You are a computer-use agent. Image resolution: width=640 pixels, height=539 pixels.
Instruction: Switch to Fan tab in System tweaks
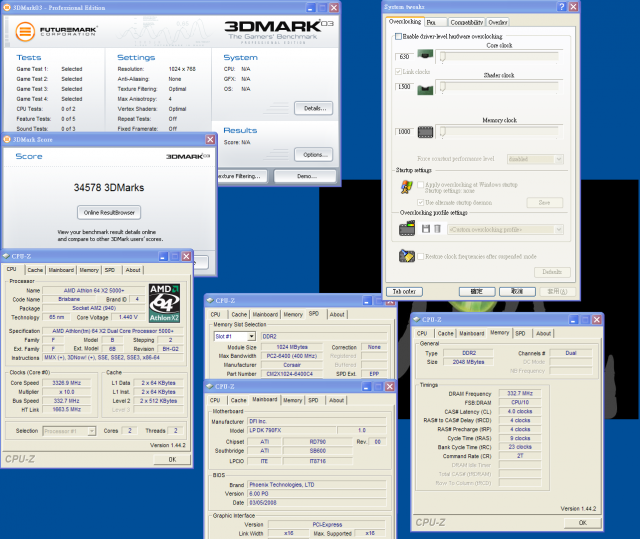[x=435, y=22]
